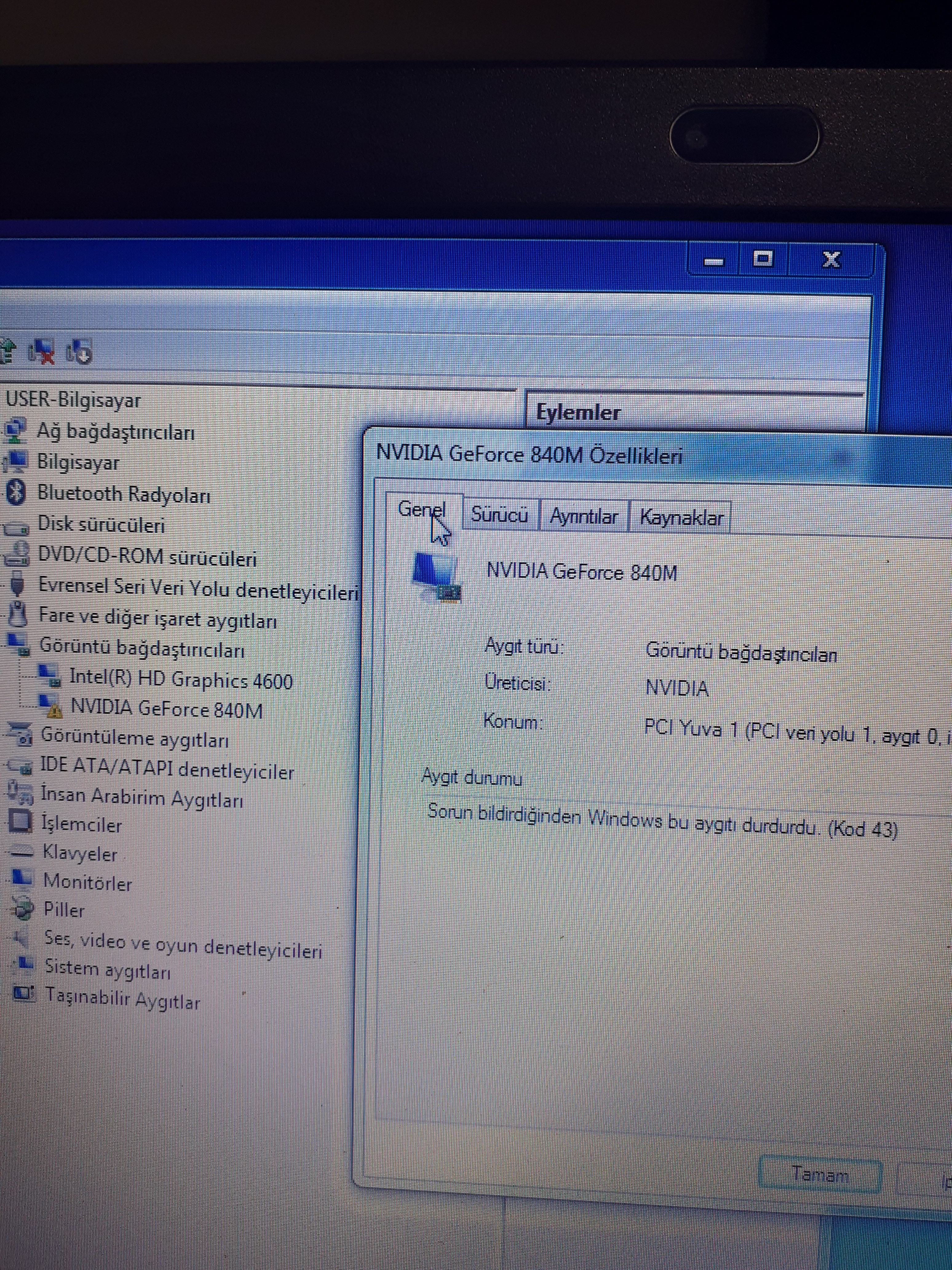Select Intel(R) HD Graphics 4600 entry
The height and width of the screenshot is (1270, 952).
tap(181, 679)
